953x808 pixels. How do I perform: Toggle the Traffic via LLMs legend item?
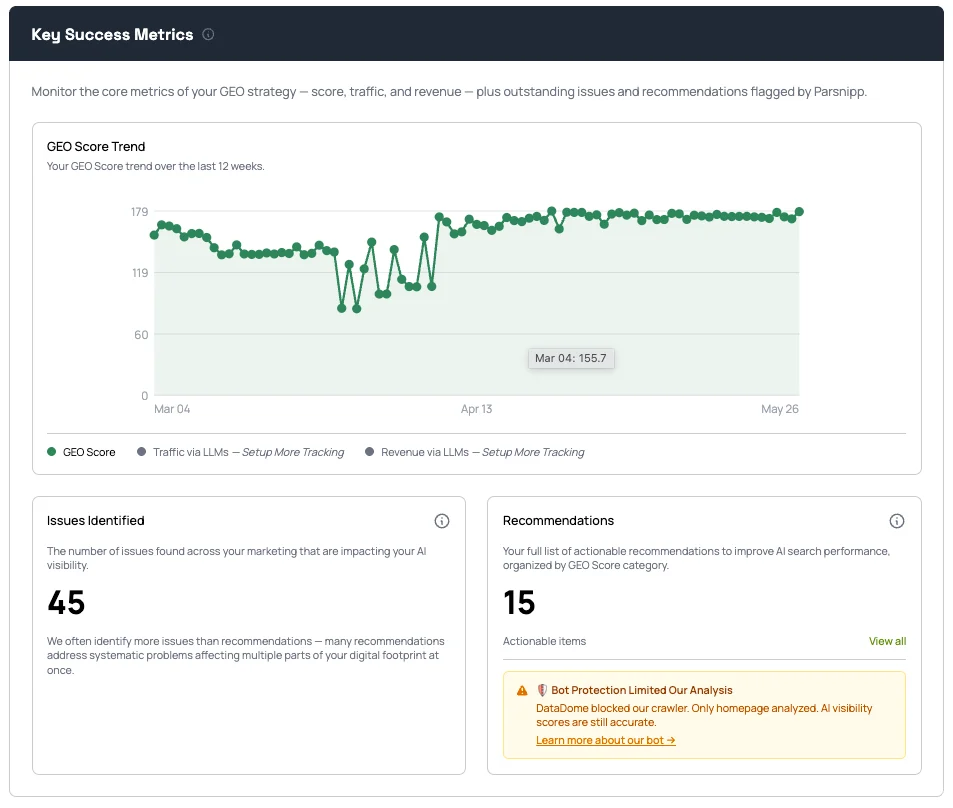point(241,452)
